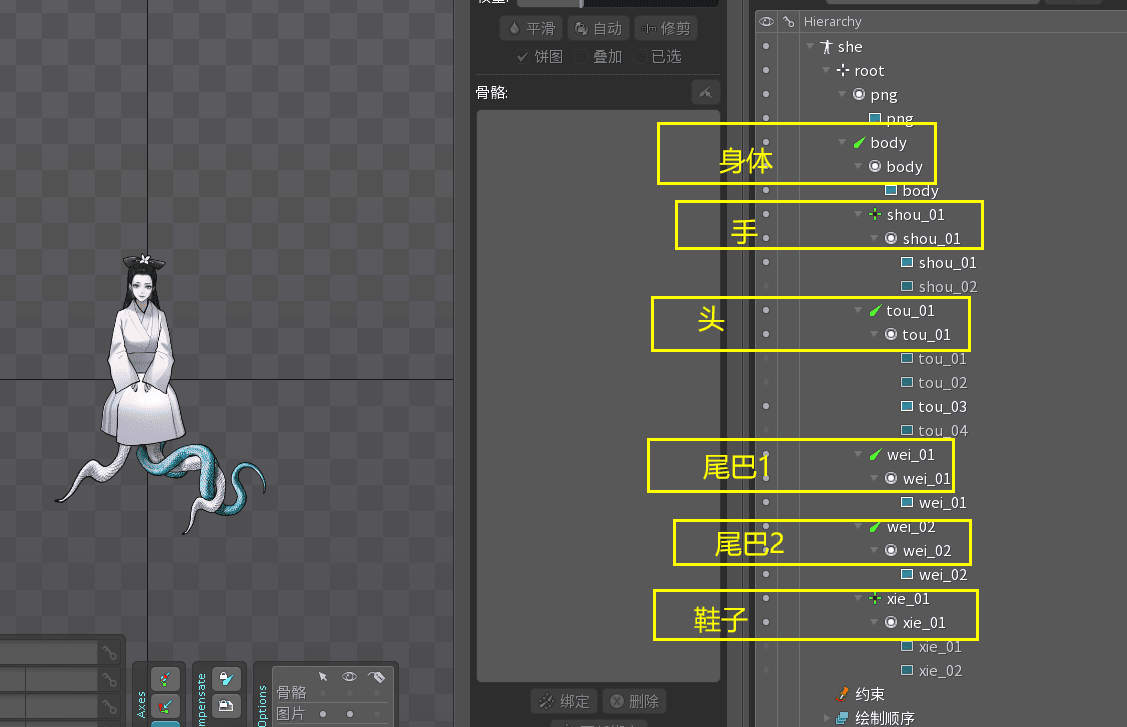Click the key icon in the Hierarchy header
Screen dimensions: 1127x727
(x=789, y=21)
